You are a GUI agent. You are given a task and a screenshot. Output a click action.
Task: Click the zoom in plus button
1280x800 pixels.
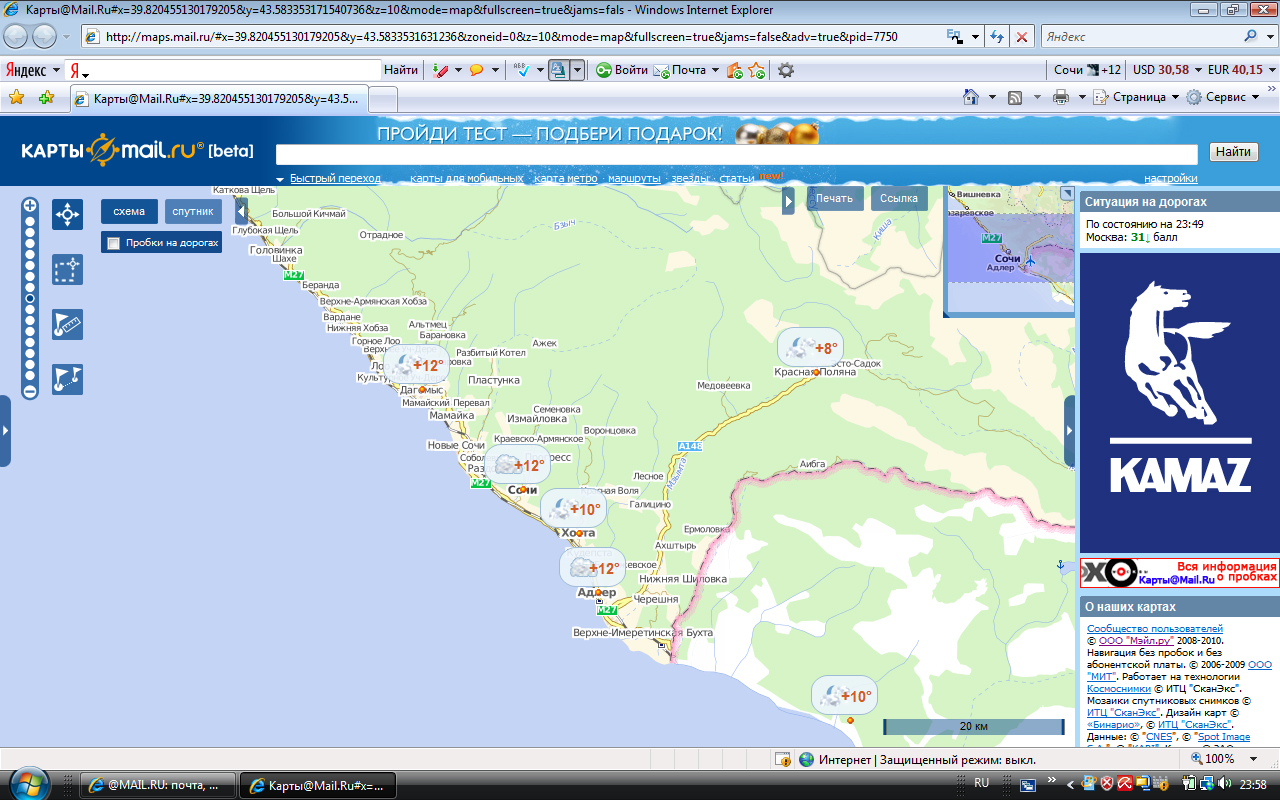[x=30, y=205]
